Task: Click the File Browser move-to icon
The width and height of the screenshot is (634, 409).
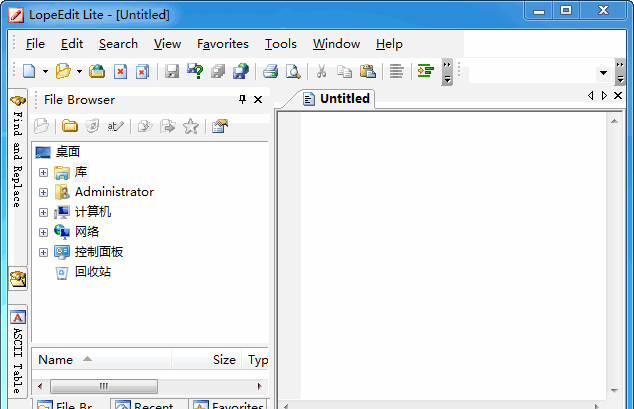Action: (x=168, y=126)
